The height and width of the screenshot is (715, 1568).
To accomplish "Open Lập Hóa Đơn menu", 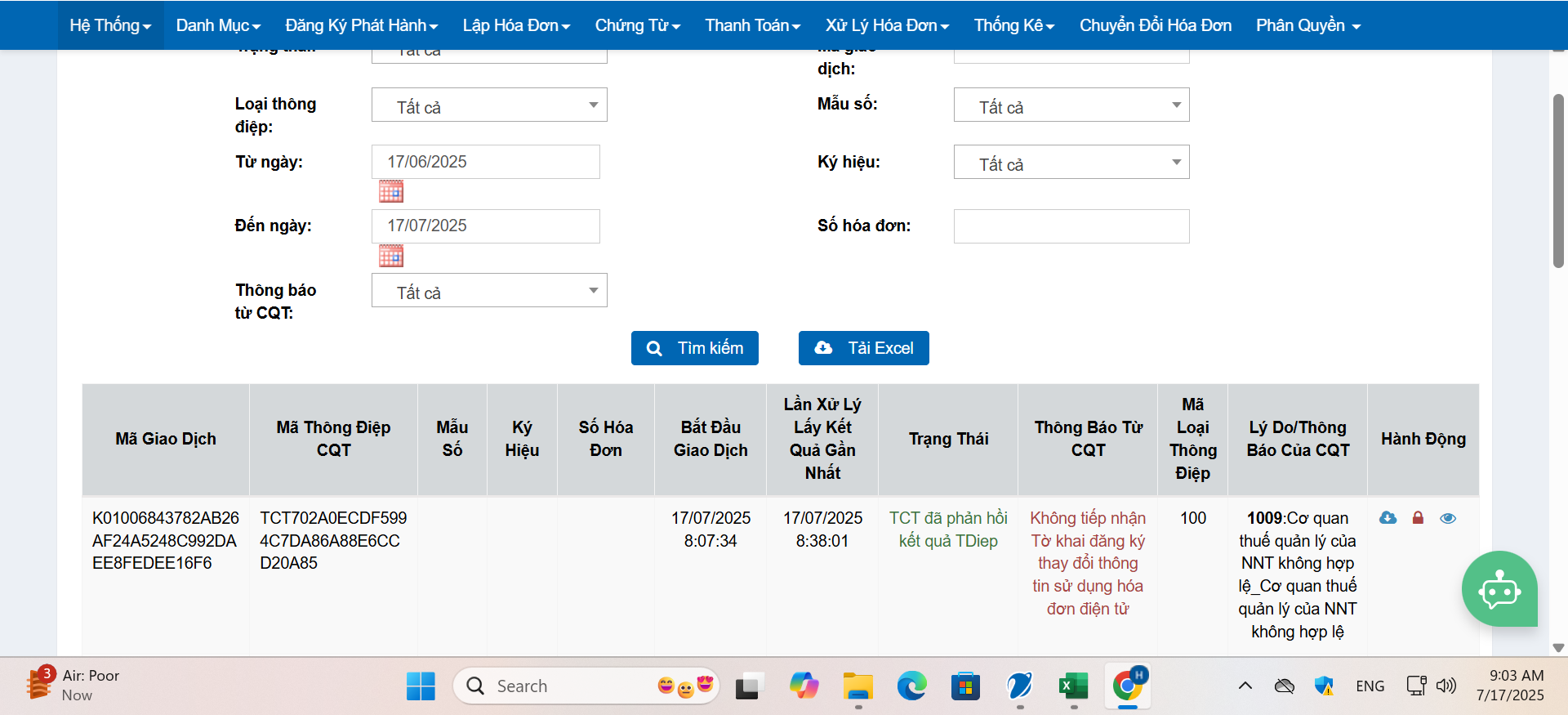I will coord(516,25).
